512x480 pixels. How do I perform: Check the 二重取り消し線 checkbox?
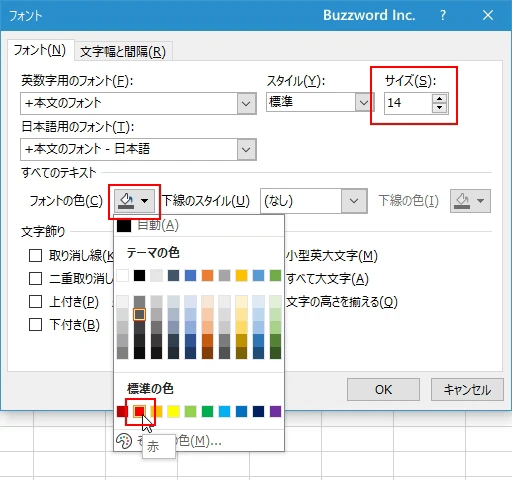tap(35, 279)
